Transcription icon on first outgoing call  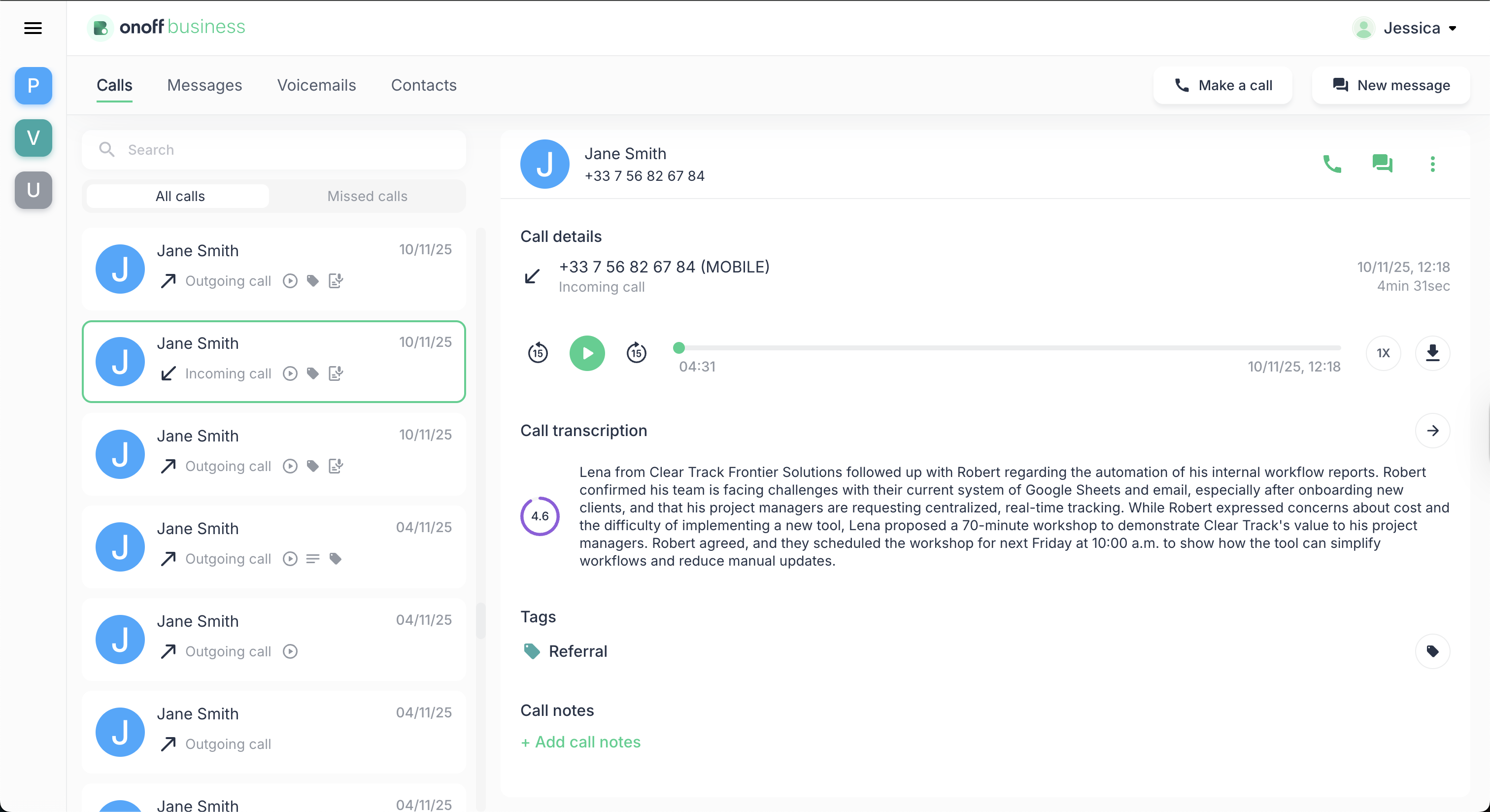336,281
